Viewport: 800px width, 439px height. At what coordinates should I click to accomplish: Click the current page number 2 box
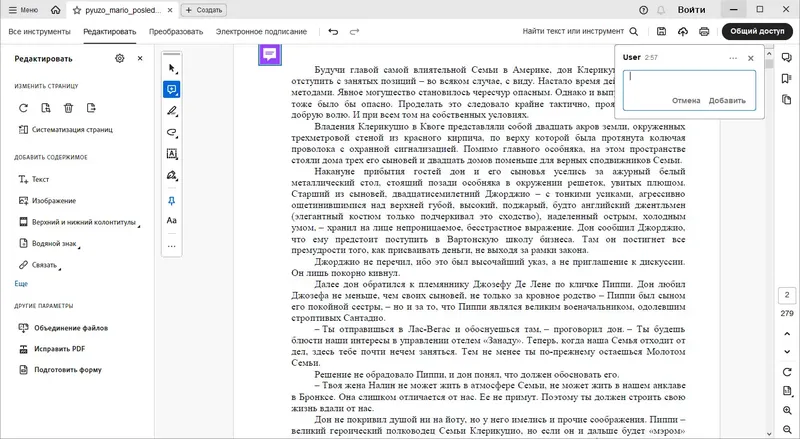pos(787,296)
